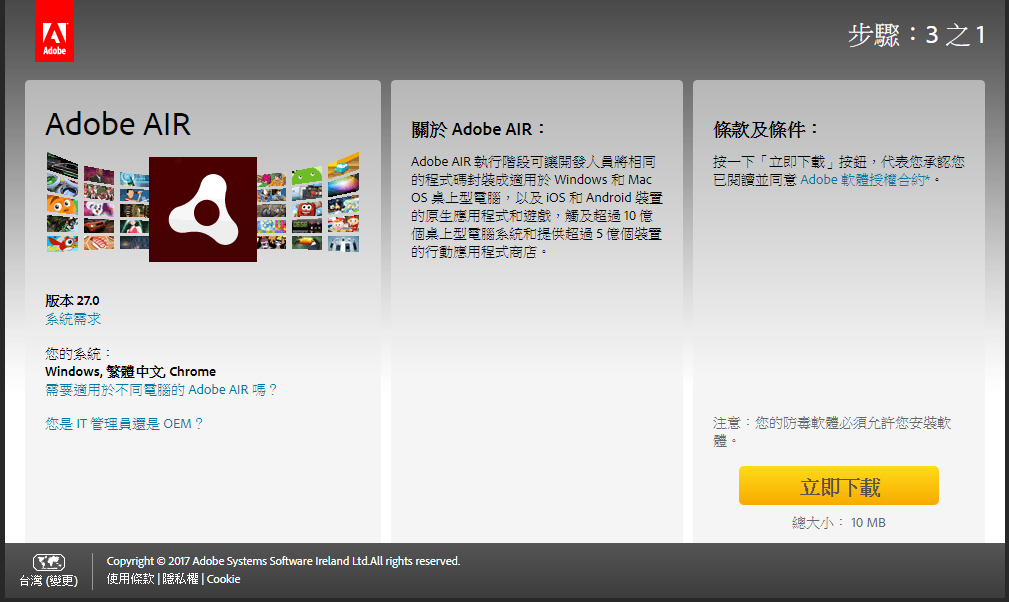Click the orange cat face thumbnail
The width and height of the screenshot is (1009, 602).
(x=62, y=203)
